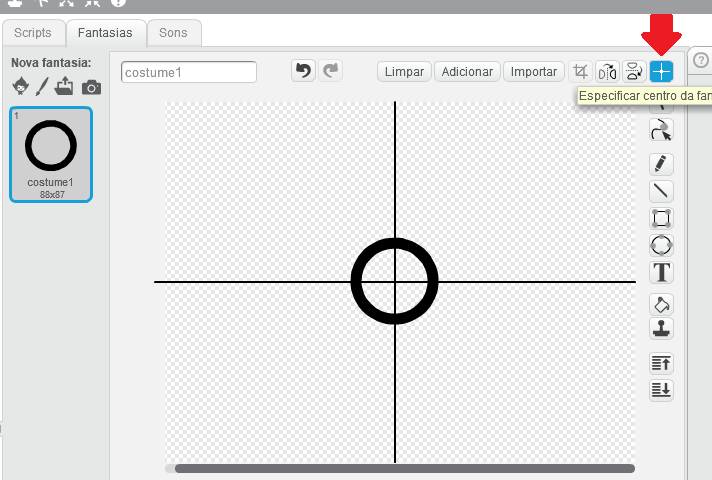712x480 pixels.
Task: Open the Fantasias tab
Action: coord(105,33)
